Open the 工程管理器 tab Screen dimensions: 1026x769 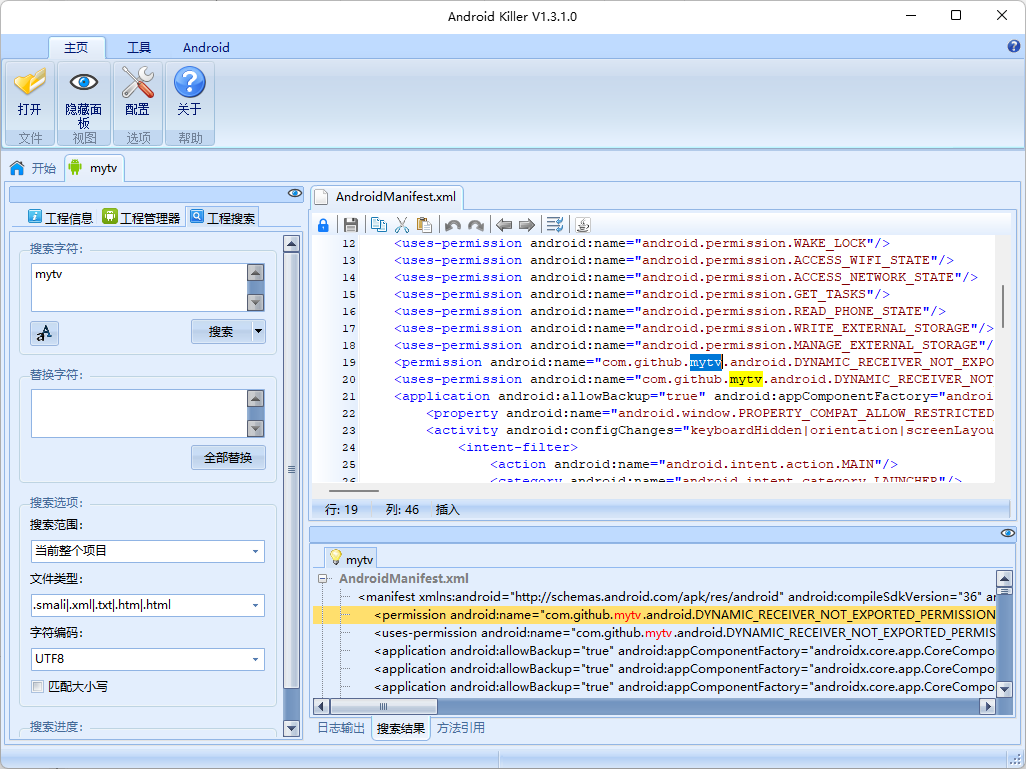click(141, 218)
